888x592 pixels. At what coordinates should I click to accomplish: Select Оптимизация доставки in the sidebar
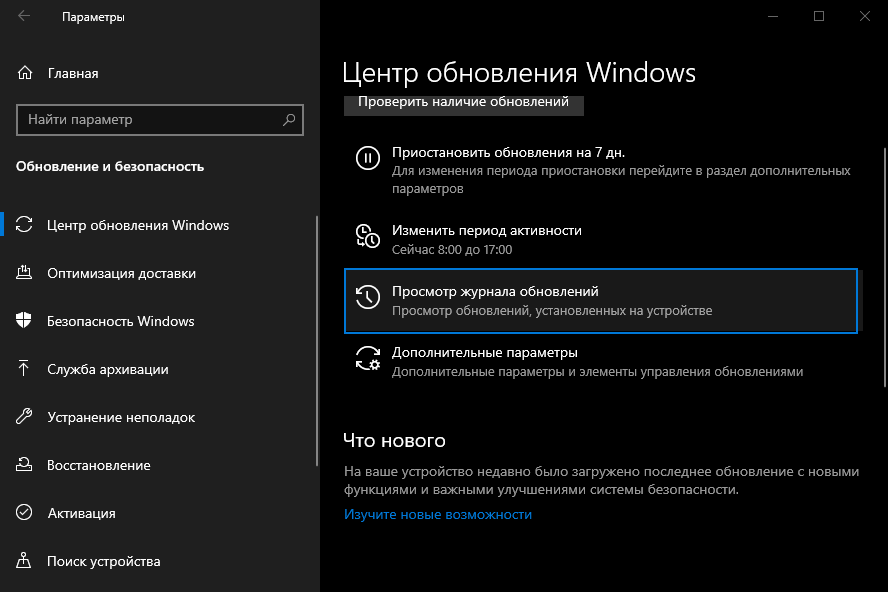click(x=121, y=273)
